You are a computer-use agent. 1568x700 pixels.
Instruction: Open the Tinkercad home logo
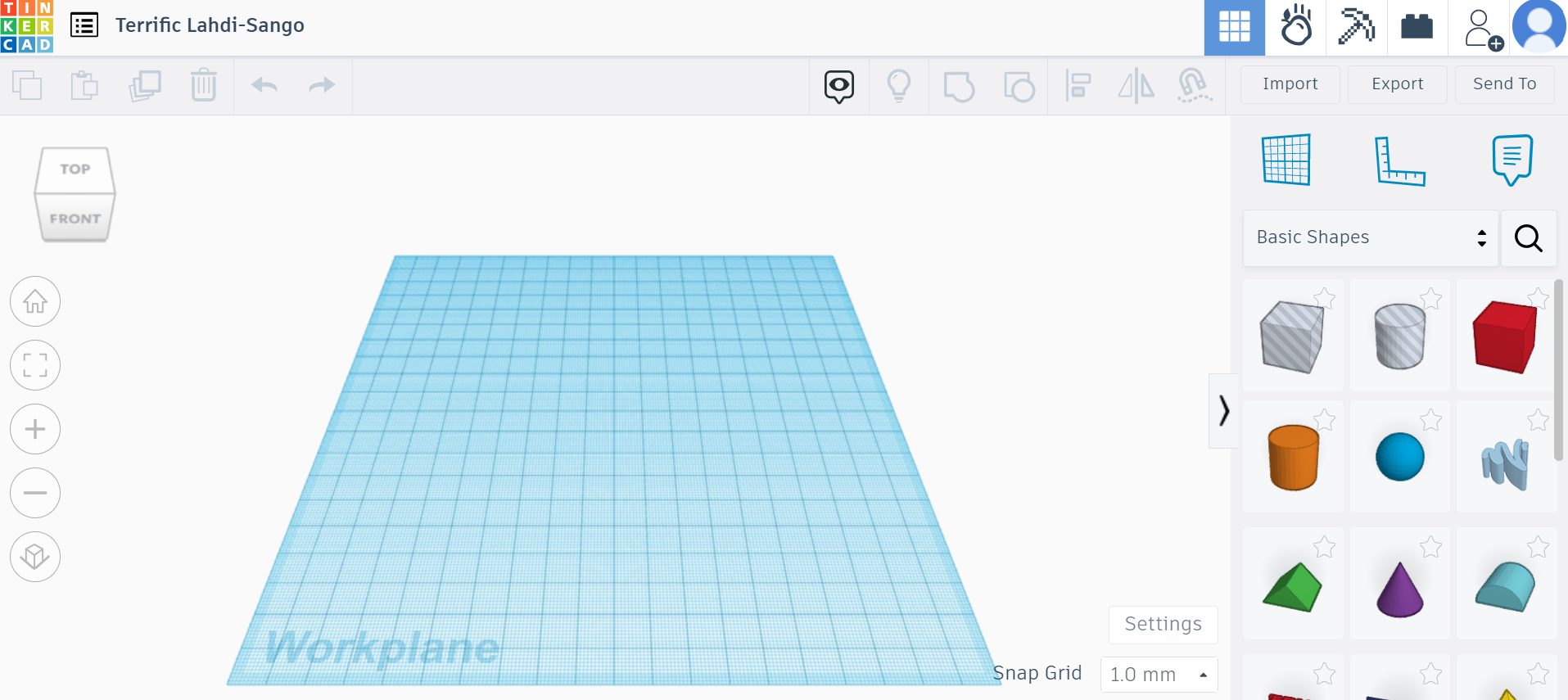pos(27,26)
